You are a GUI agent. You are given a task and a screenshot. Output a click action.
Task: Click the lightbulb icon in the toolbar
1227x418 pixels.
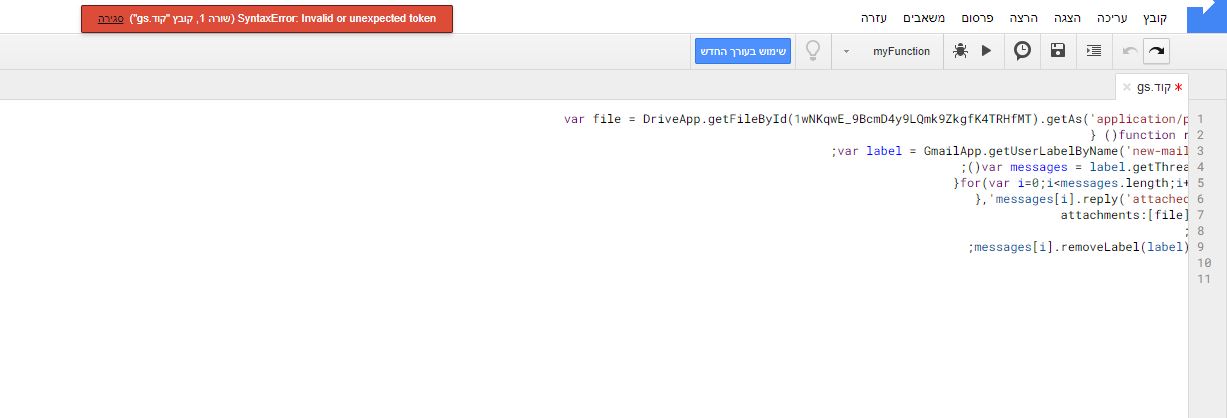(x=813, y=50)
